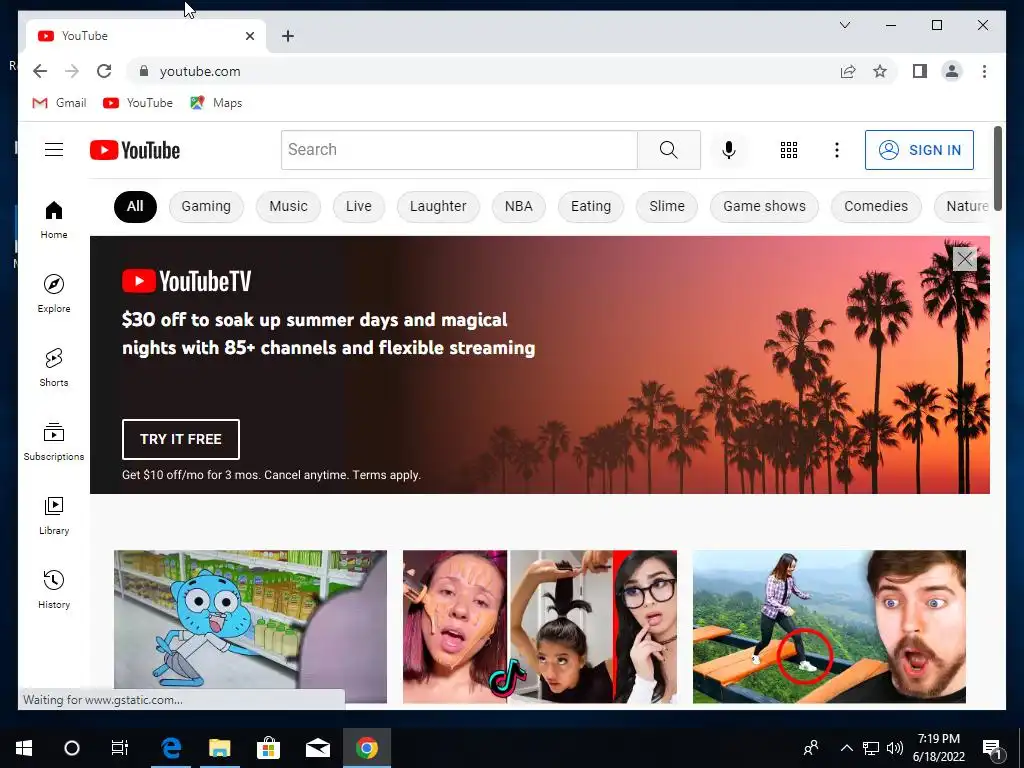Open notification action center icon
1024x768 pixels.
point(992,748)
